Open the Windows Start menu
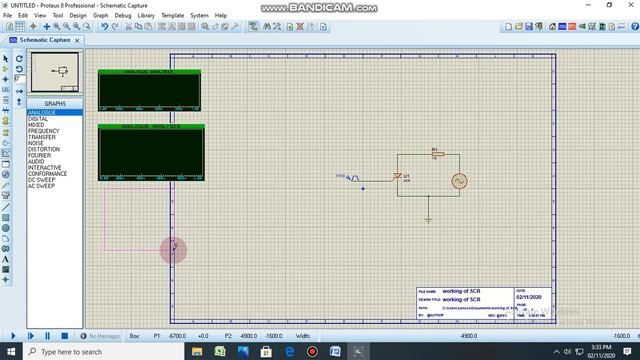This screenshot has height=360, width=640. coord(11,351)
